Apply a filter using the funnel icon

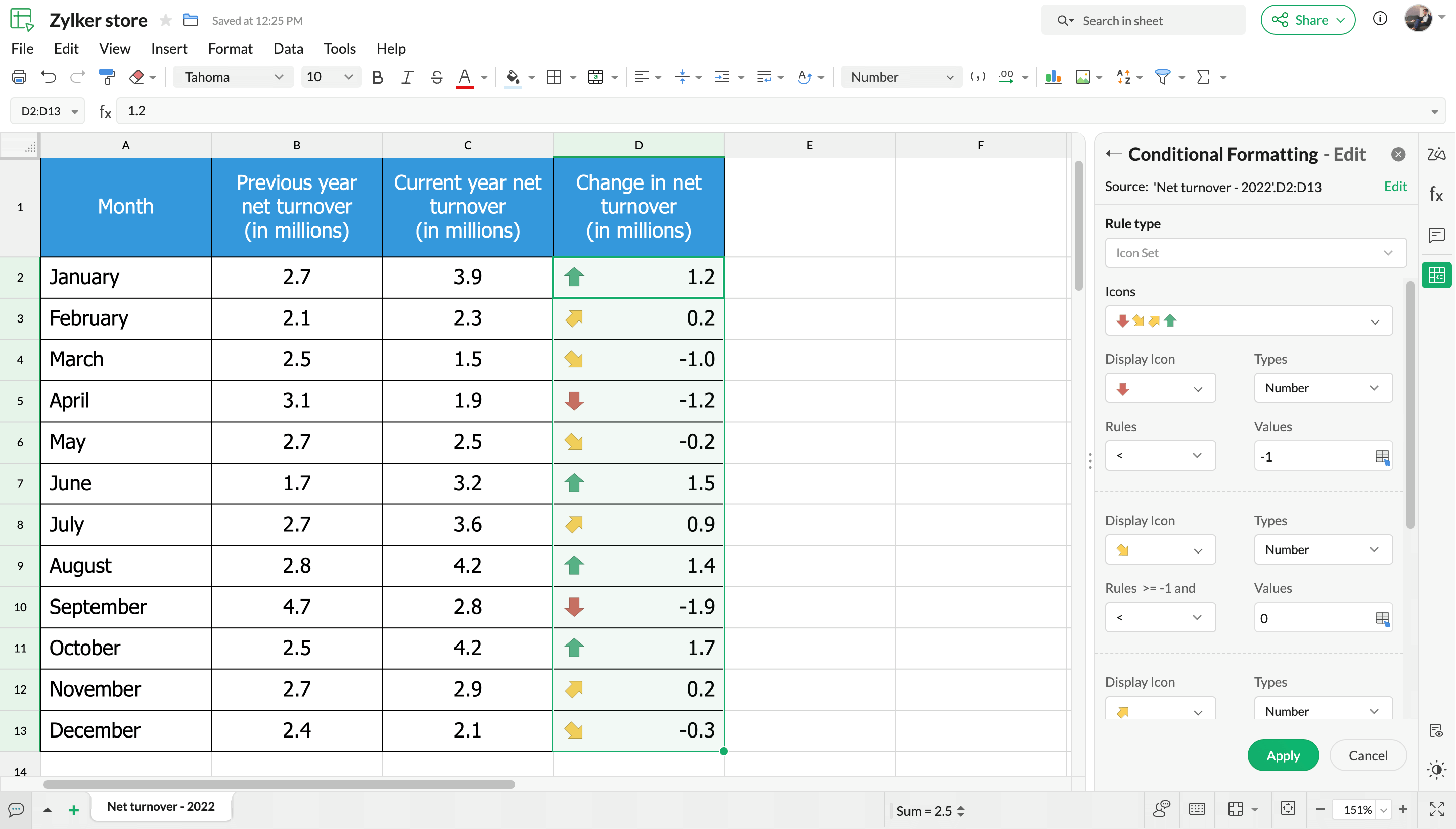[x=1163, y=77]
